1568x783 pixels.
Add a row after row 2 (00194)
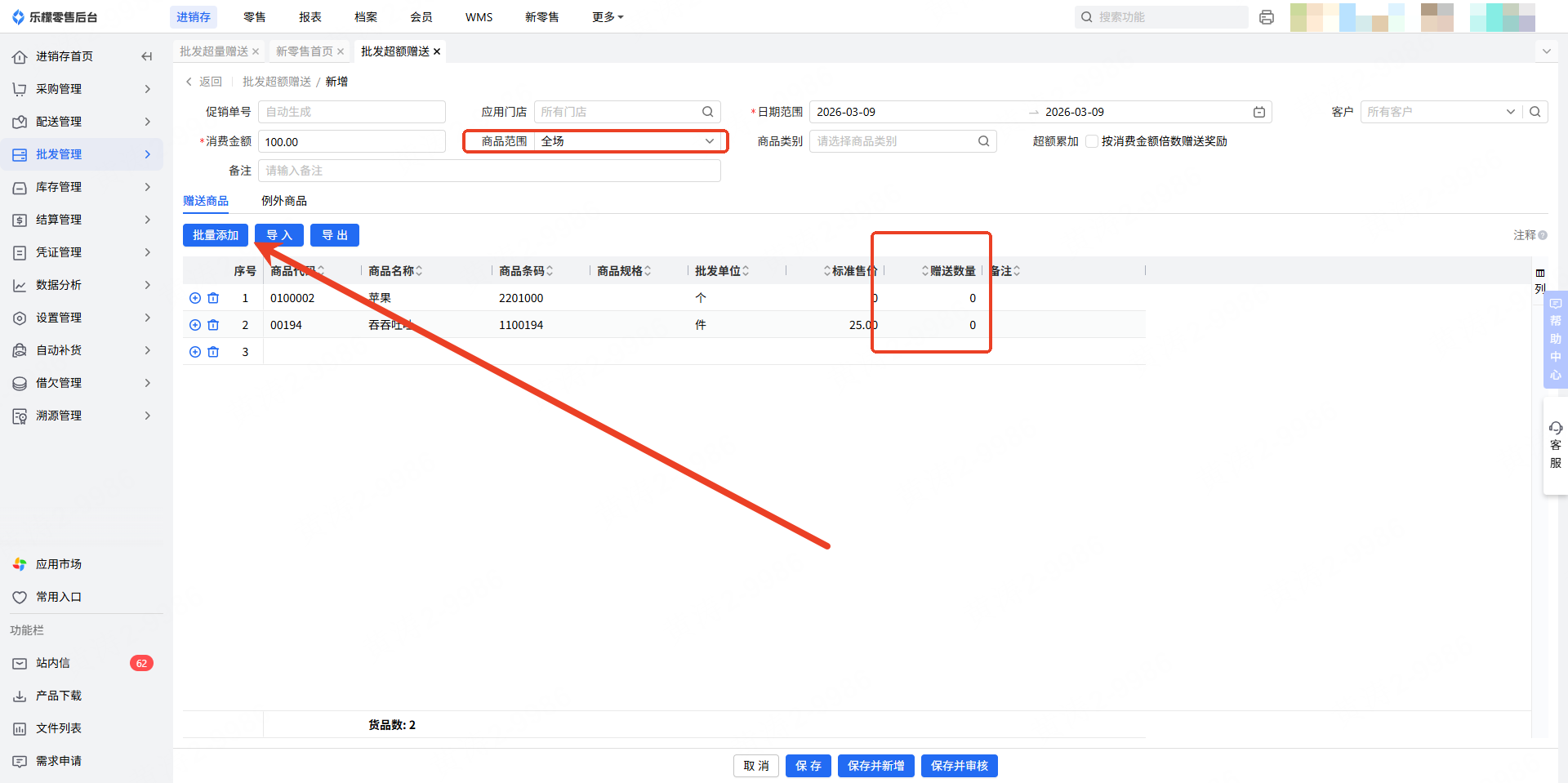pos(195,325)
